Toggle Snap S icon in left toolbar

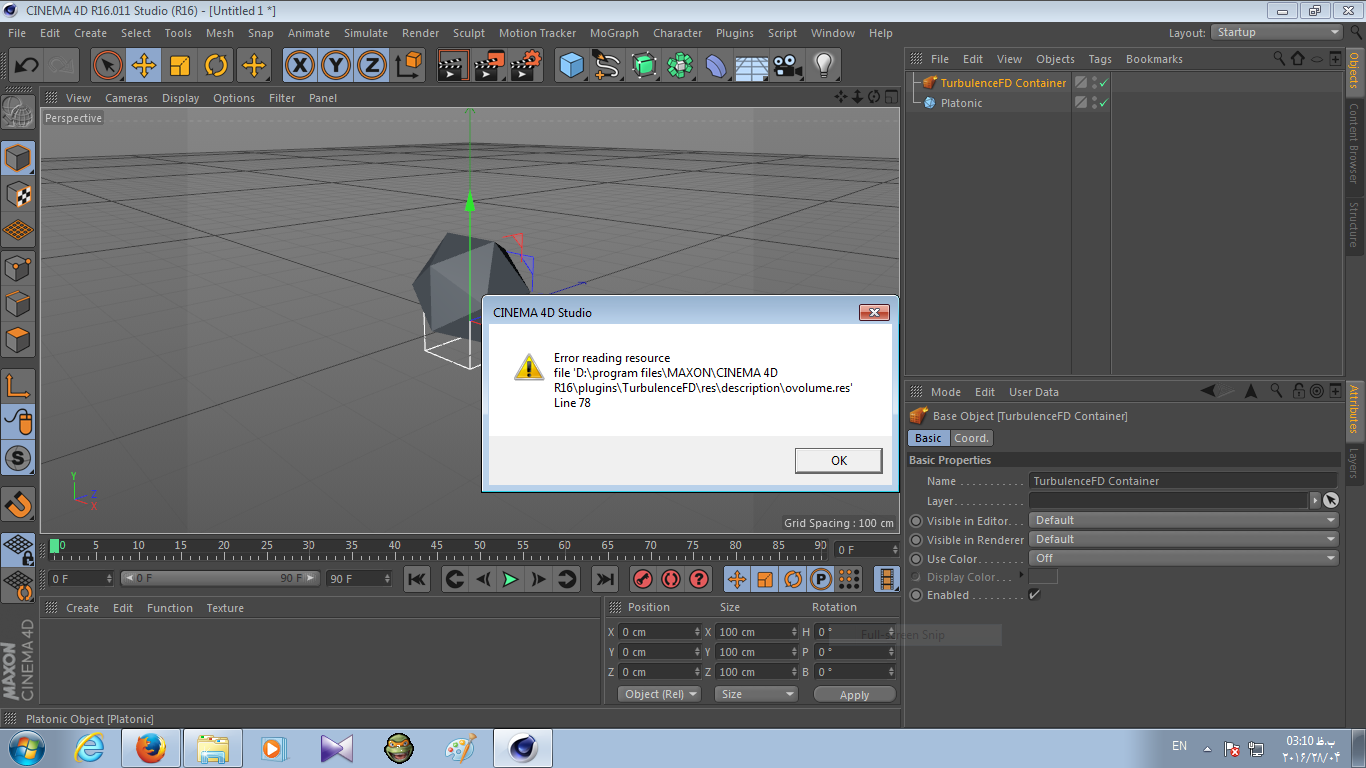[18, 459]
